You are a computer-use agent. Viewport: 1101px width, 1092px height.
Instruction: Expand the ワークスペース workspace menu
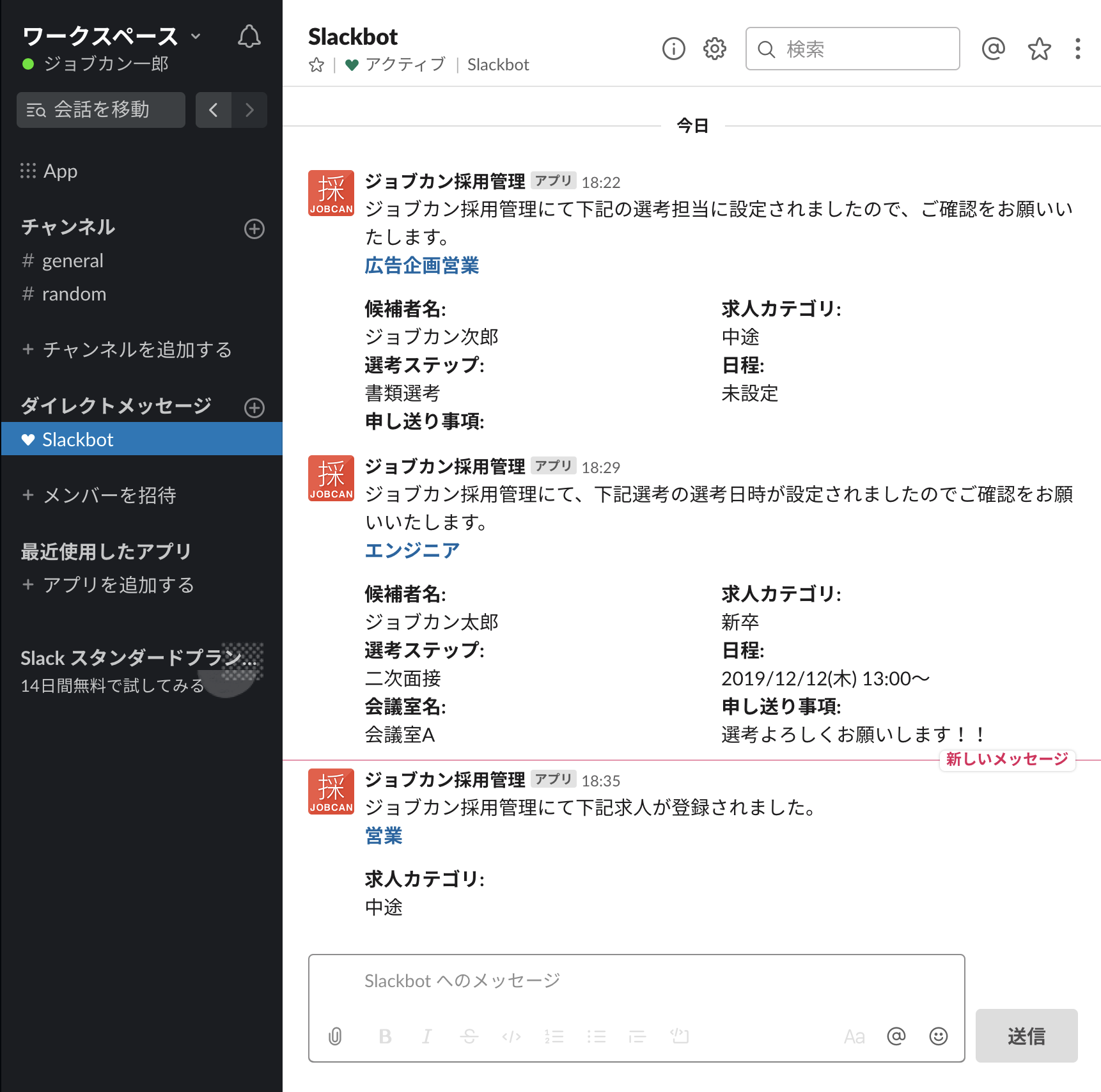click(111, 36)
